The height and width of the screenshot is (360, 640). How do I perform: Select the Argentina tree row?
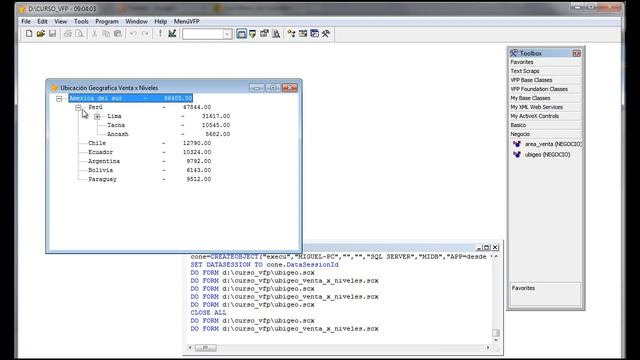(149, 161)
